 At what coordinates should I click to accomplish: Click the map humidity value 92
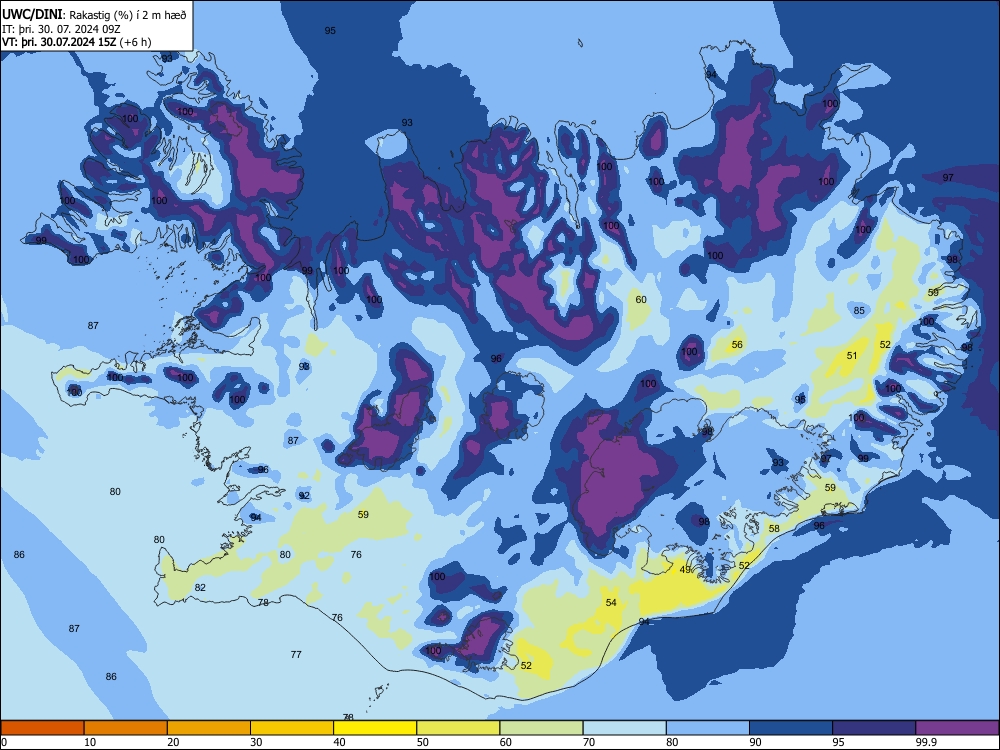(304, 496)
